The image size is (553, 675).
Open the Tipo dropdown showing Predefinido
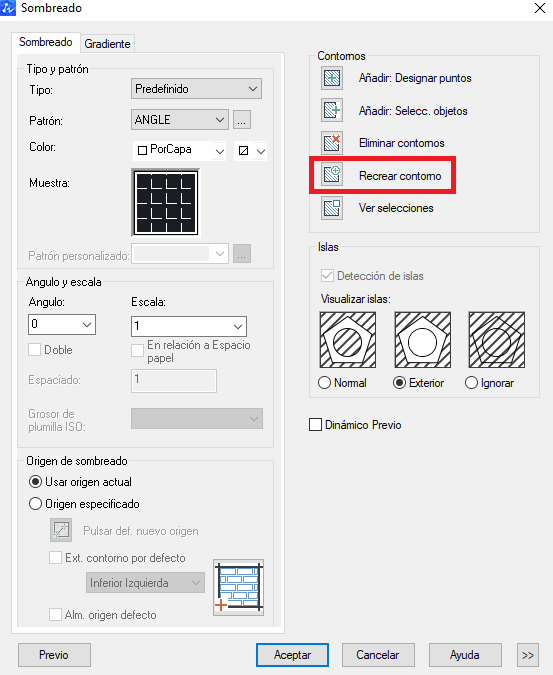[x=196, y=89]
